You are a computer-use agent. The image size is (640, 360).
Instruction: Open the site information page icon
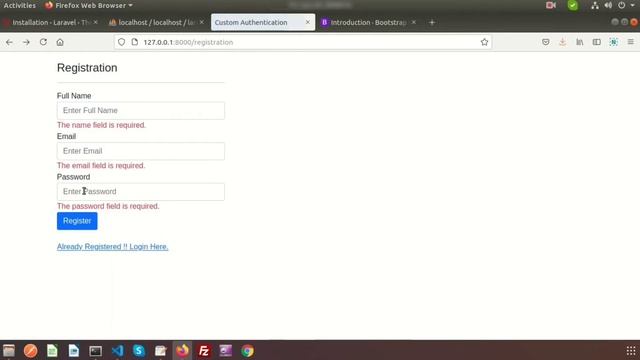(135, 42)
